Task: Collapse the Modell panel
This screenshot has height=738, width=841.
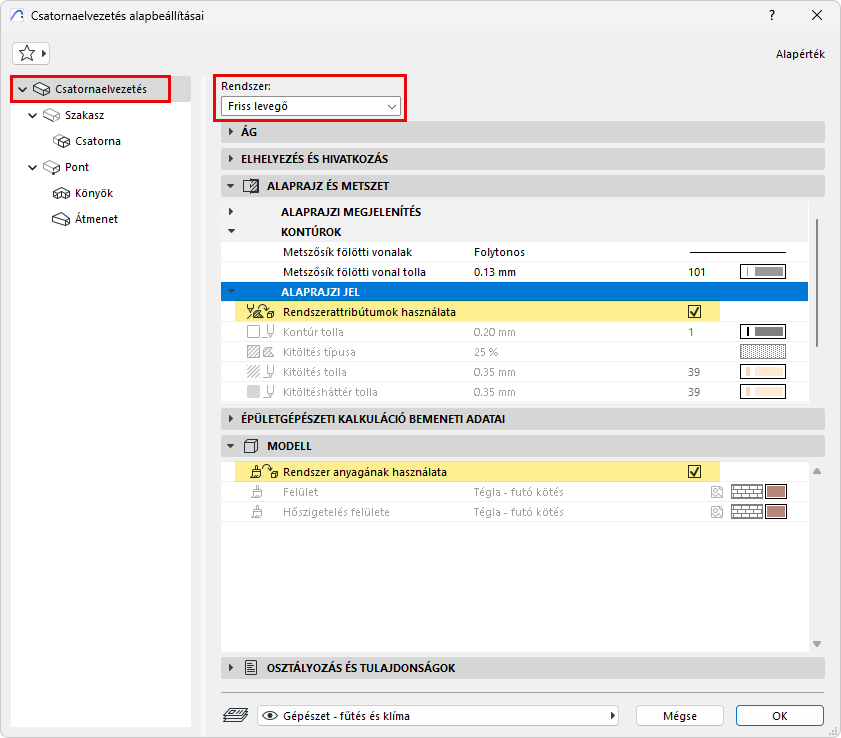Action: click(231, 446)
